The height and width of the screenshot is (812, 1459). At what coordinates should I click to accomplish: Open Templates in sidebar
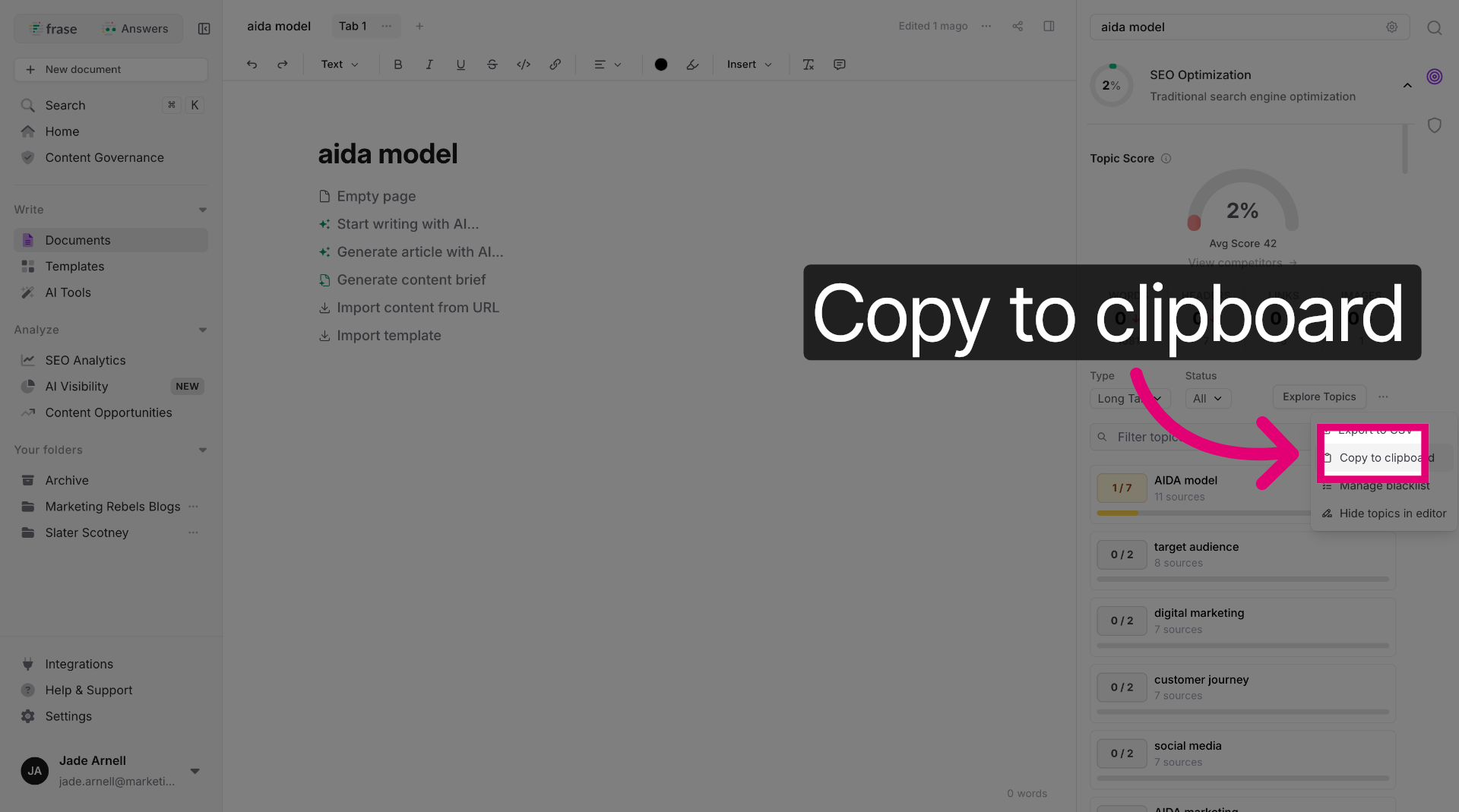pos(111,267)
